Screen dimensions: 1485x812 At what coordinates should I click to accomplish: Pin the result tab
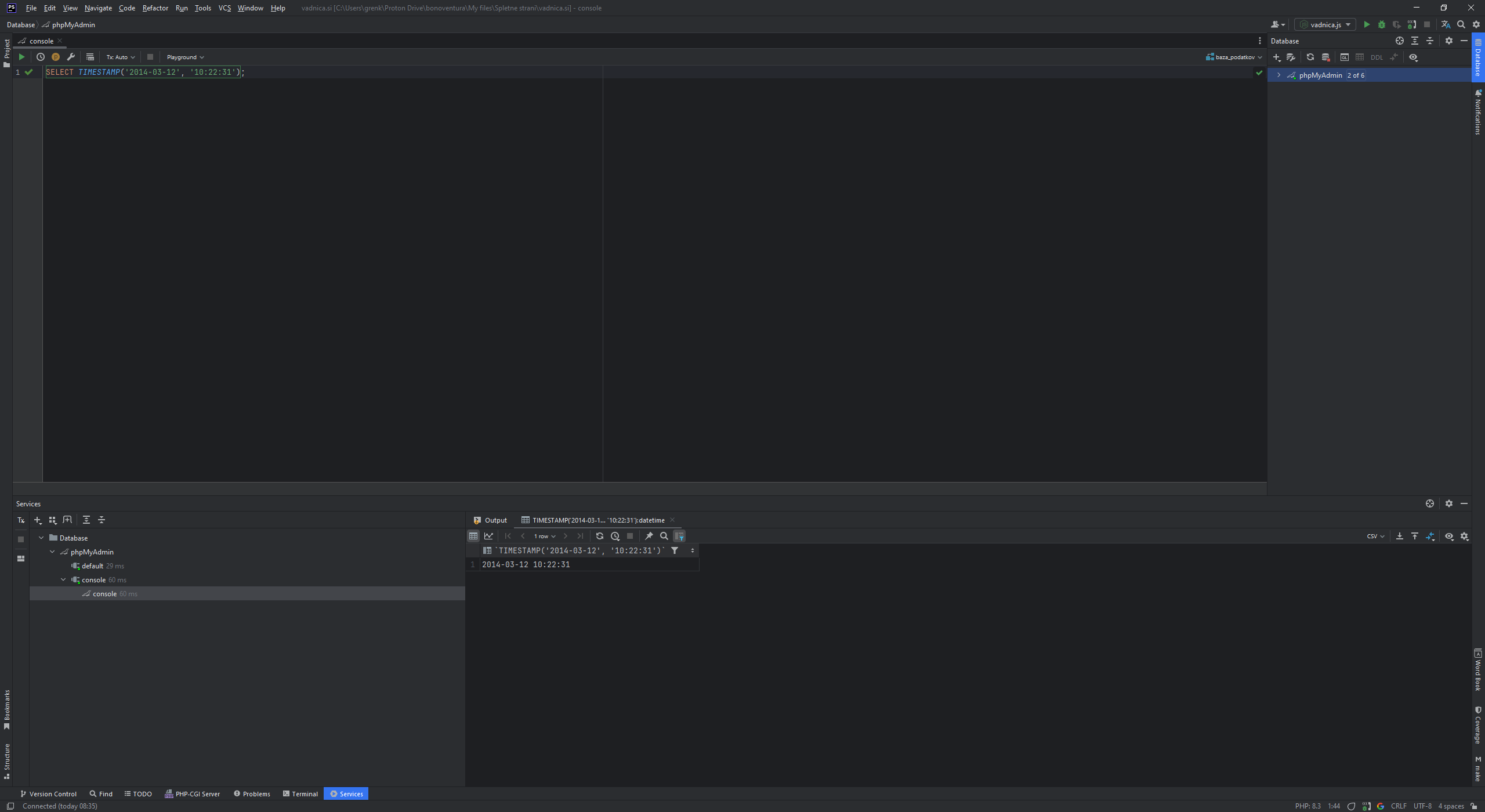coord(649,536)
